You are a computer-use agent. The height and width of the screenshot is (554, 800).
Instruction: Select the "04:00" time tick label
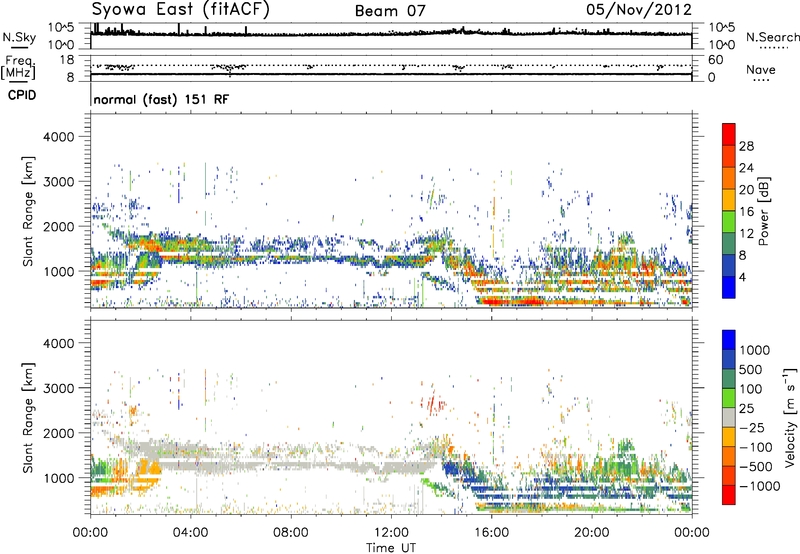(x=190, y=533)
